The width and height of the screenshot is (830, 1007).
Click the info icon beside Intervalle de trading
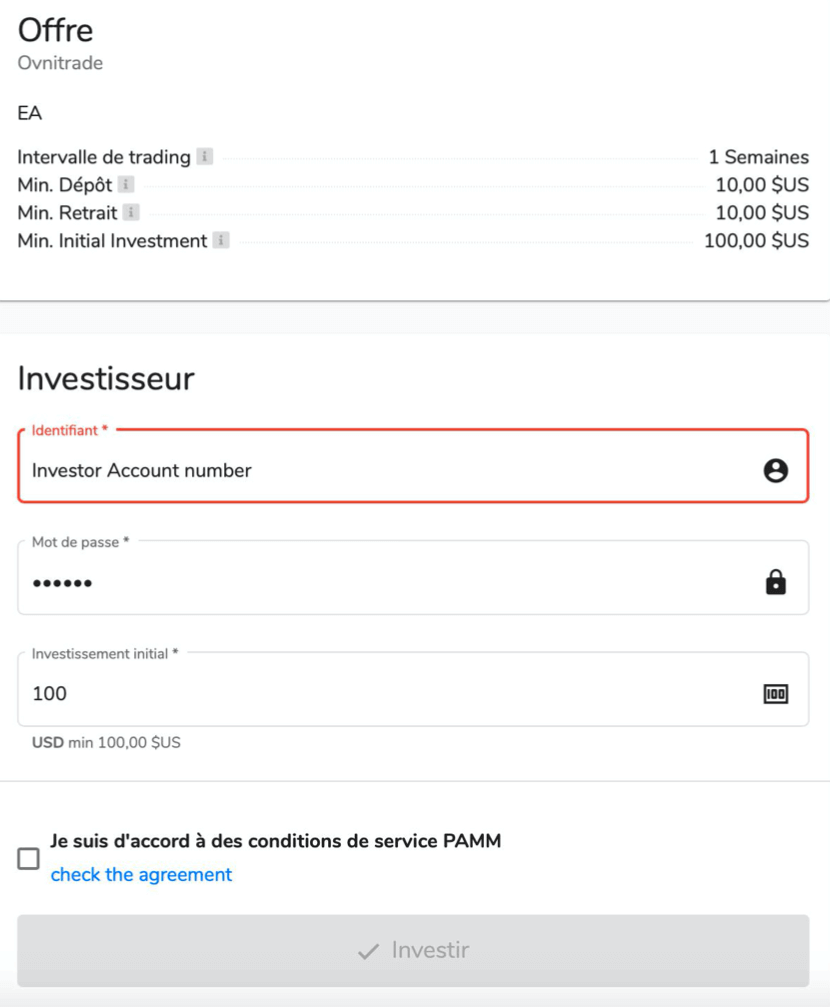pos(204,157)
